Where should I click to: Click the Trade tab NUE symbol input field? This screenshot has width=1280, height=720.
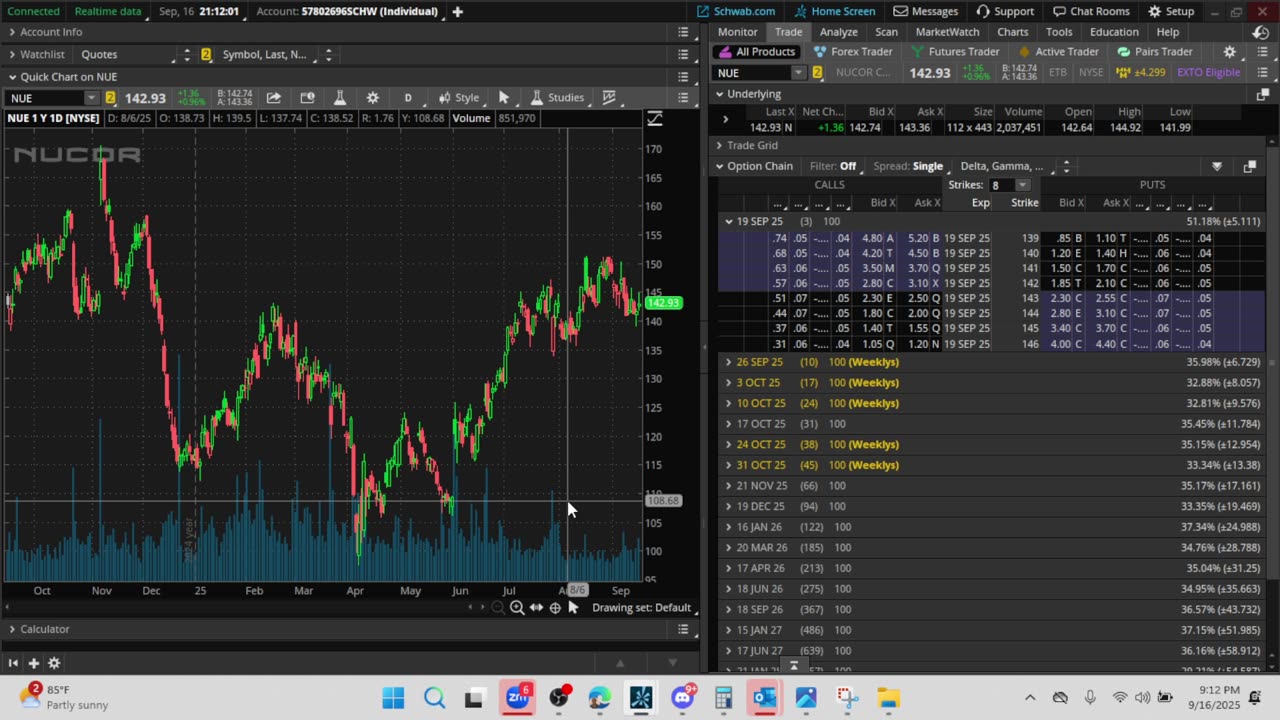(x=751, y=72)
